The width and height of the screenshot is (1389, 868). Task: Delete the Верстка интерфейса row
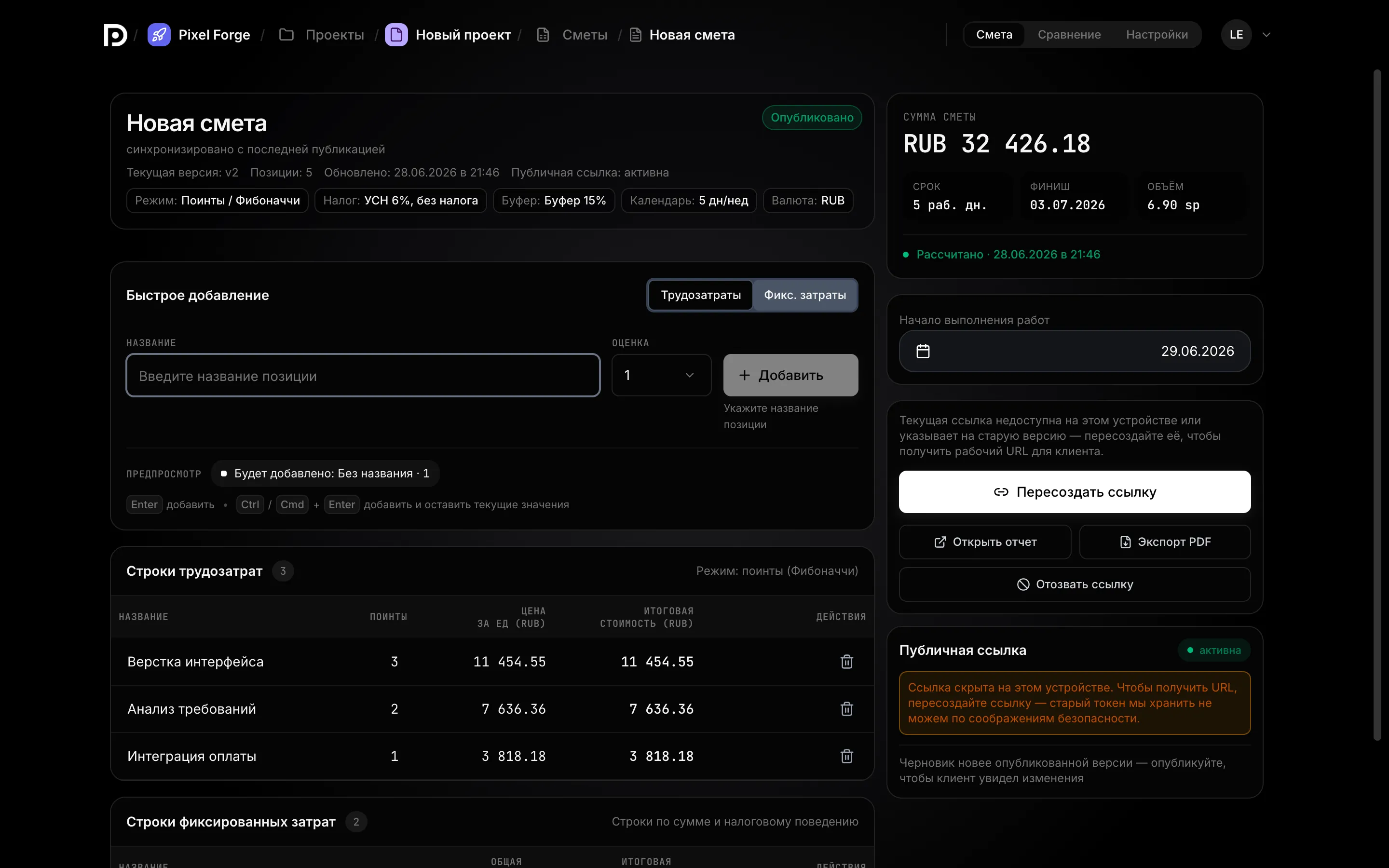pos(846,662)
